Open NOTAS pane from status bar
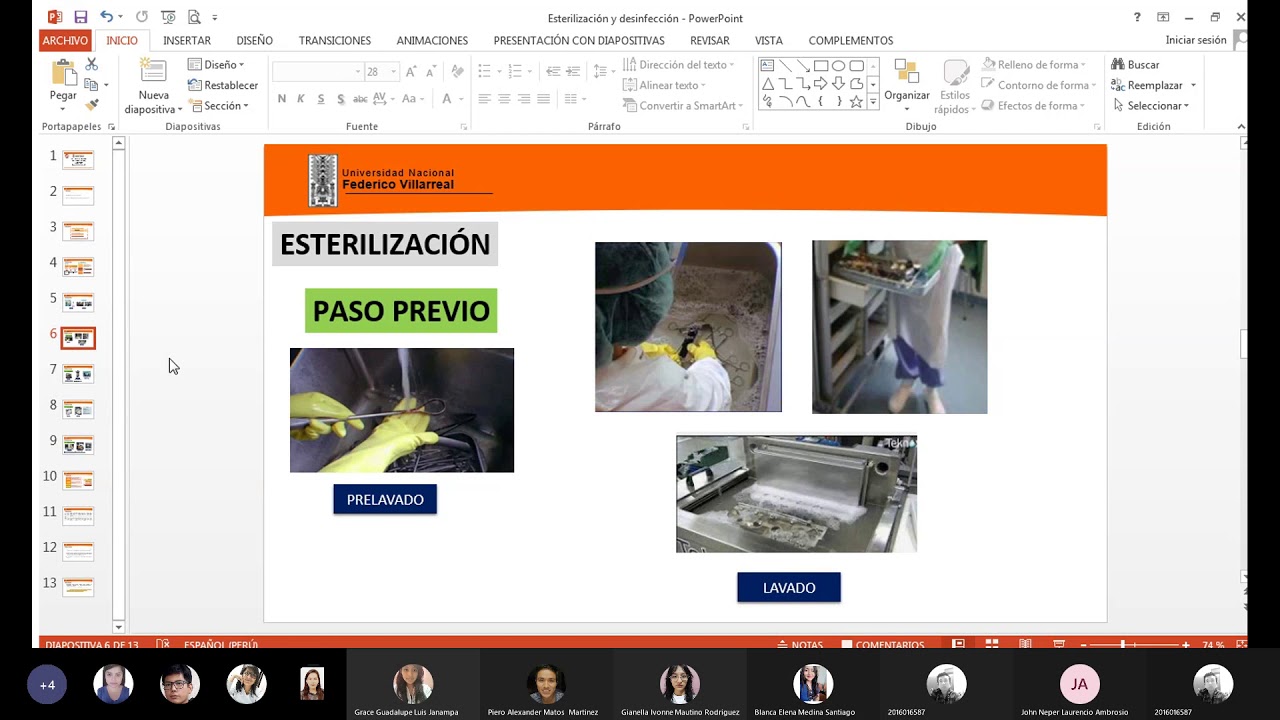Image resolution: width=1280 pixels, height=720 pixels. [799, 645]
